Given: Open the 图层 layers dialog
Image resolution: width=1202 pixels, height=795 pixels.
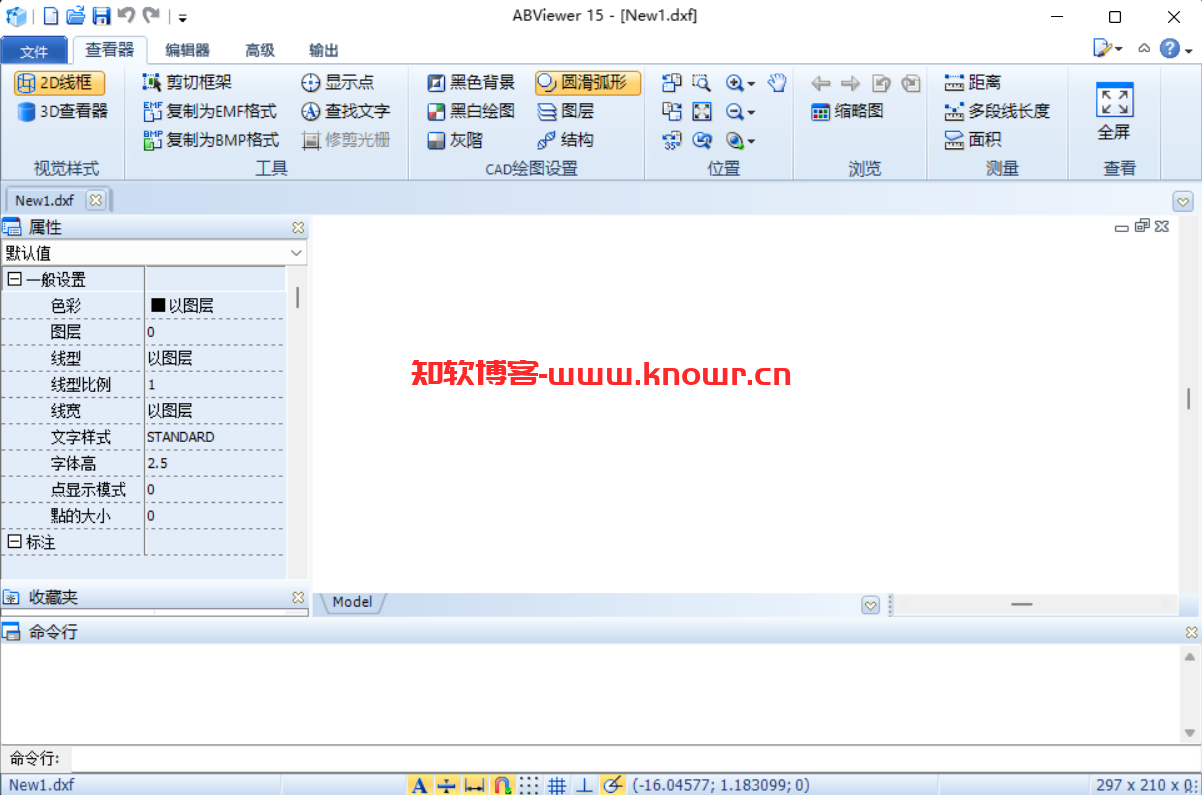Looking at the screenshot, I should pyautogui.click(x=566, y=111).
